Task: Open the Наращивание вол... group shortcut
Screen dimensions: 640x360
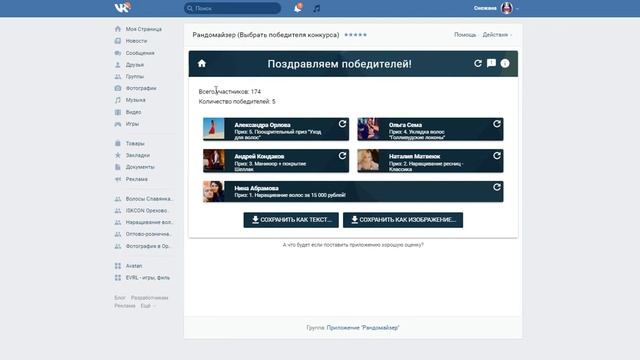Action: [x=149, y=222]
